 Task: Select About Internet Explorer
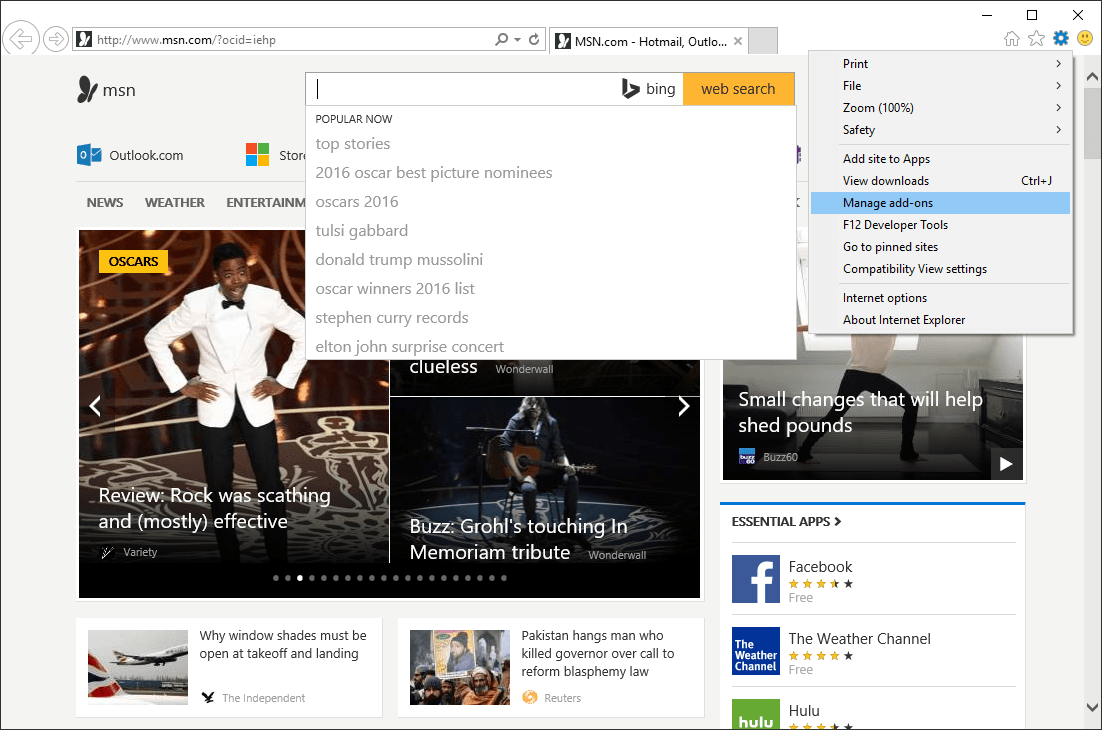pos(941,320)
